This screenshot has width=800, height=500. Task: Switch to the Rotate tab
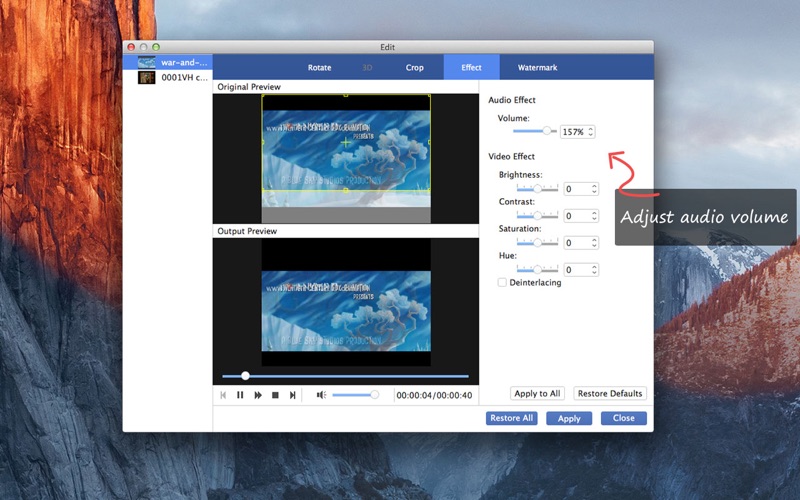[x=319, y=68]
